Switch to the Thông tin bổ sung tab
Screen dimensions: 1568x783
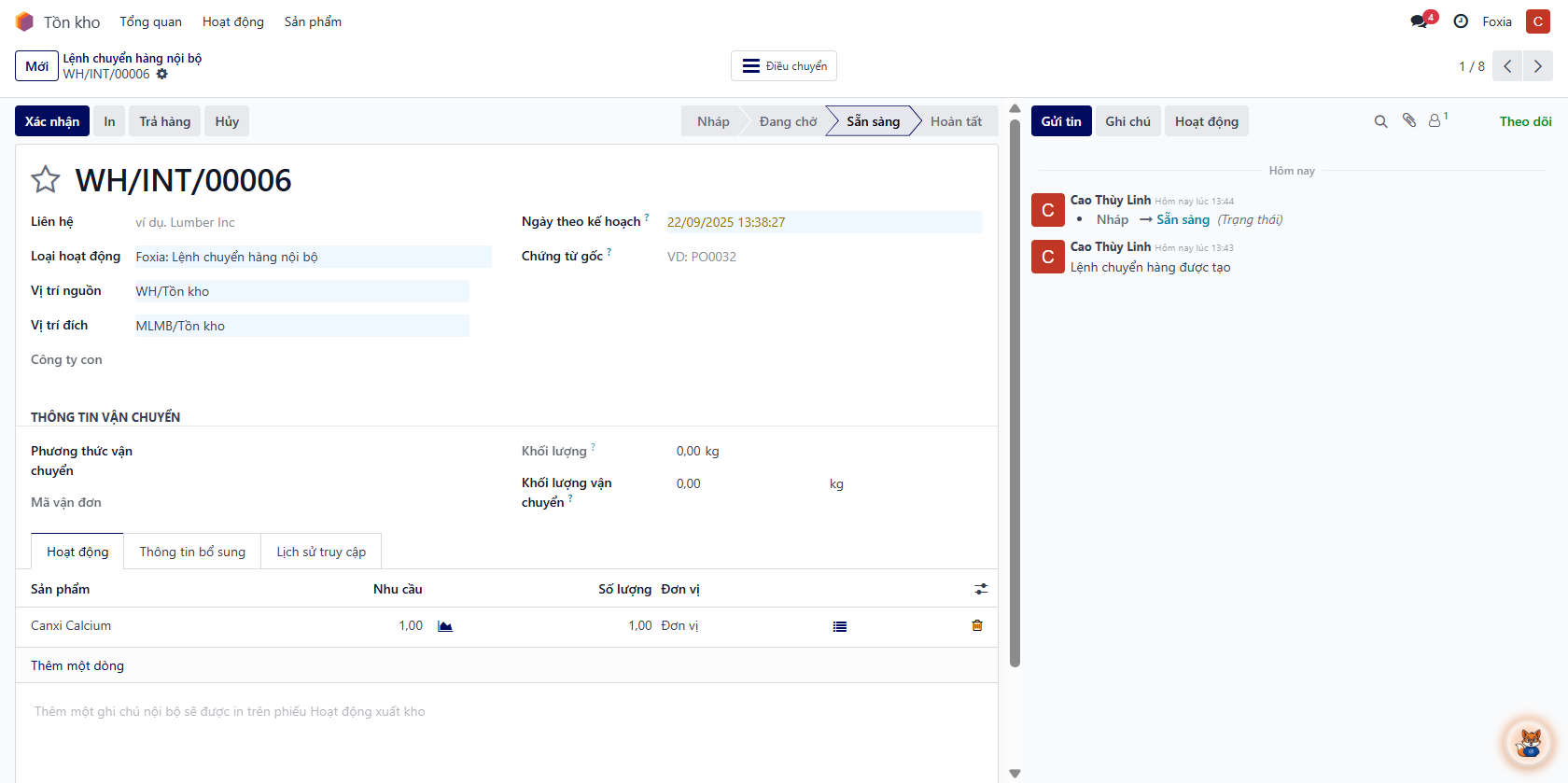(192, 552)
